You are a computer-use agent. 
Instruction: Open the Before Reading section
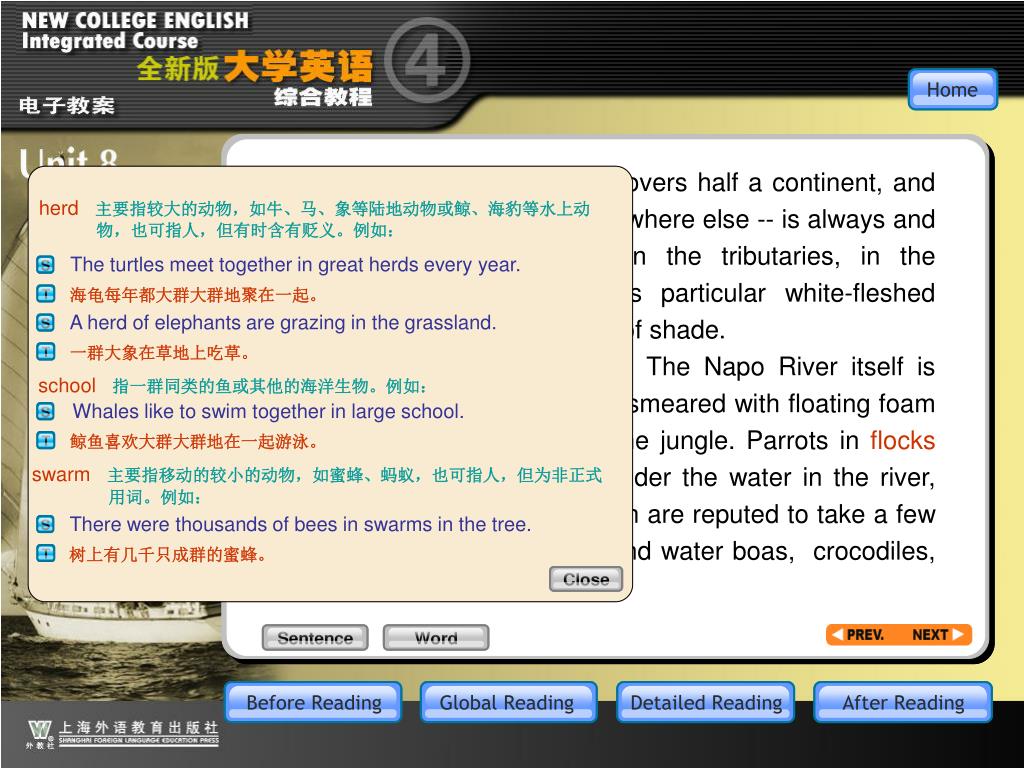click(313, 703)
